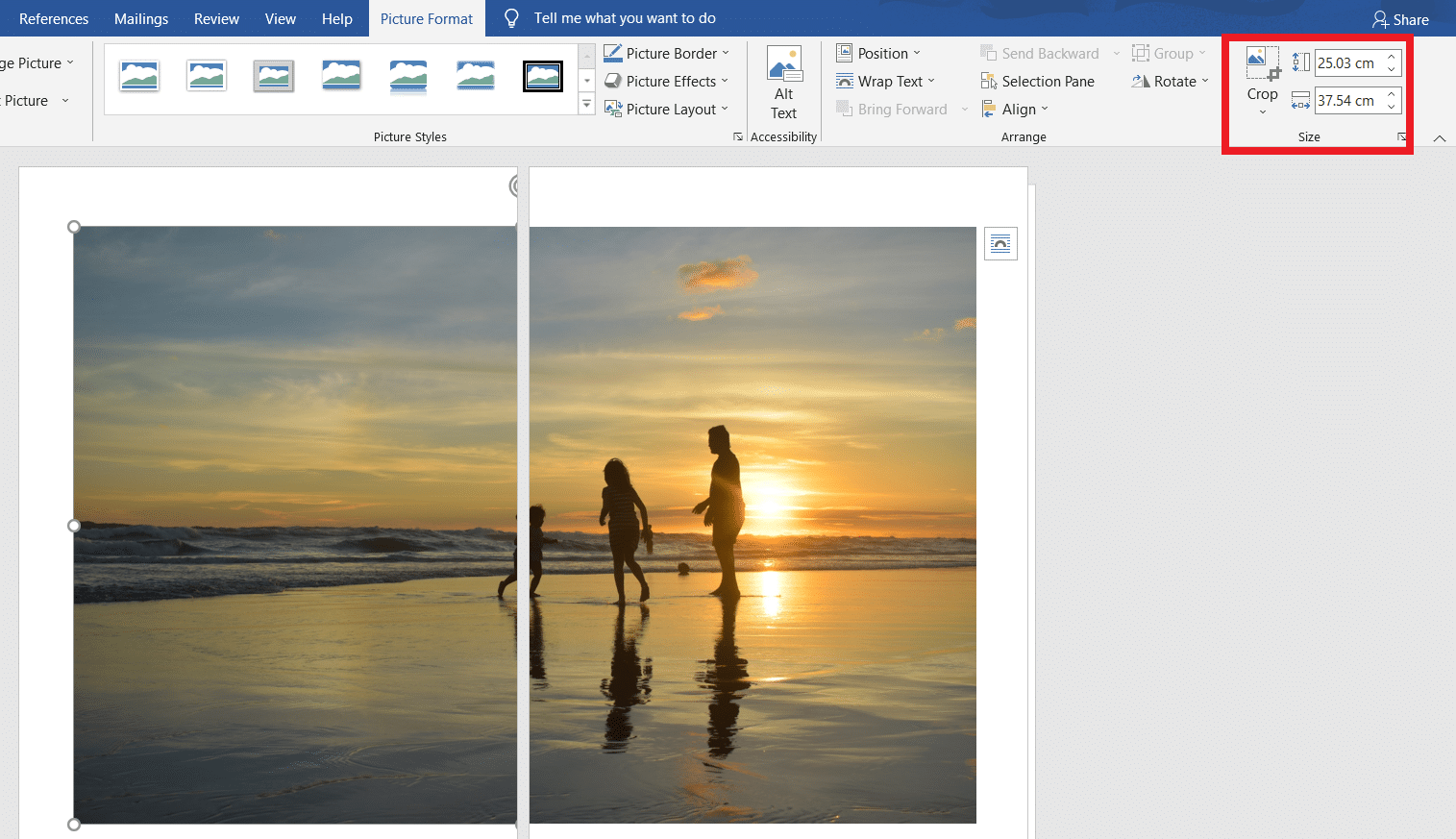Expand picture styles gallery More arrow
Viewport: 1456px width, 839px height.
pos(586,105)
